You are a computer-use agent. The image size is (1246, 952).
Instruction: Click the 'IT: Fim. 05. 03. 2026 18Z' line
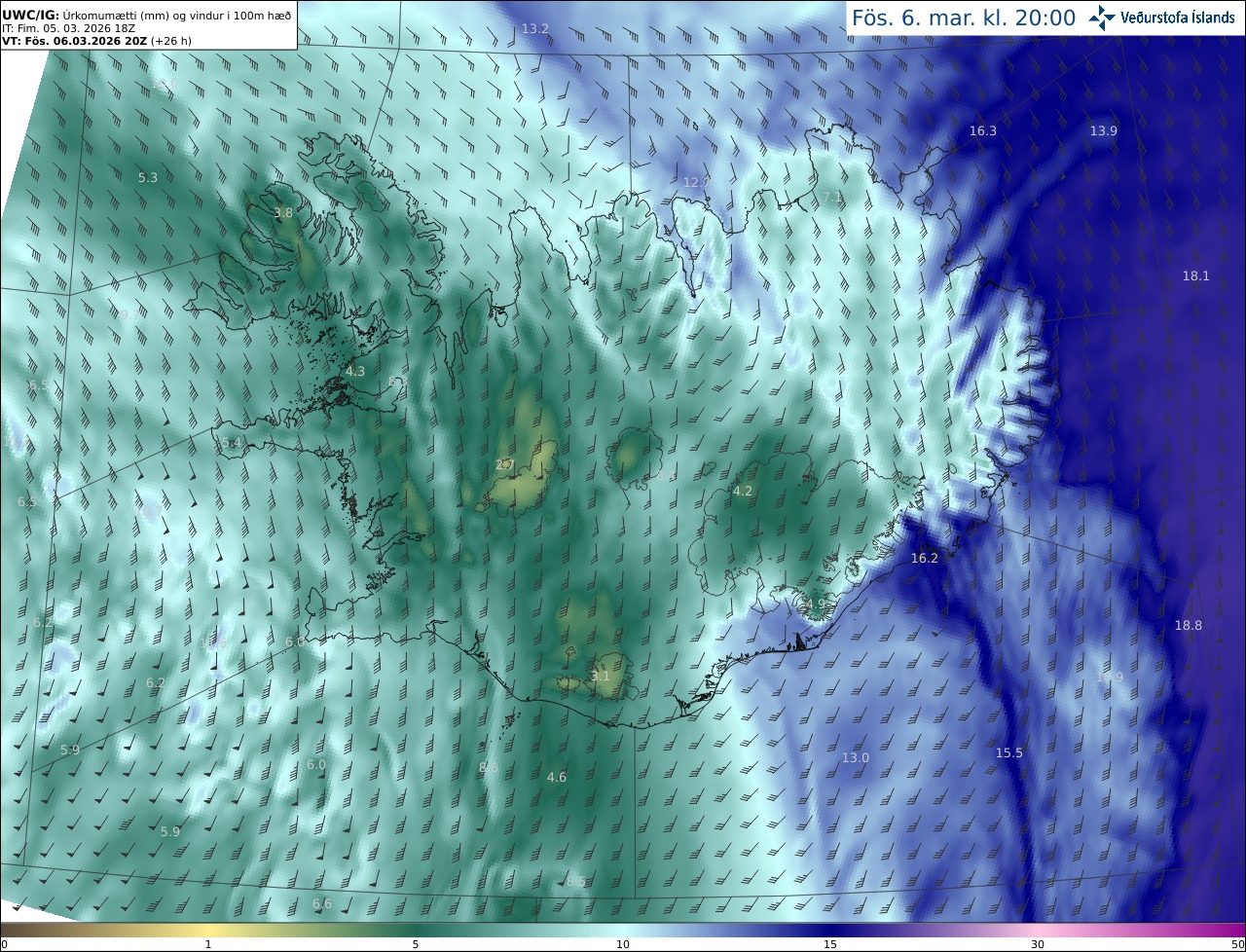68,28
